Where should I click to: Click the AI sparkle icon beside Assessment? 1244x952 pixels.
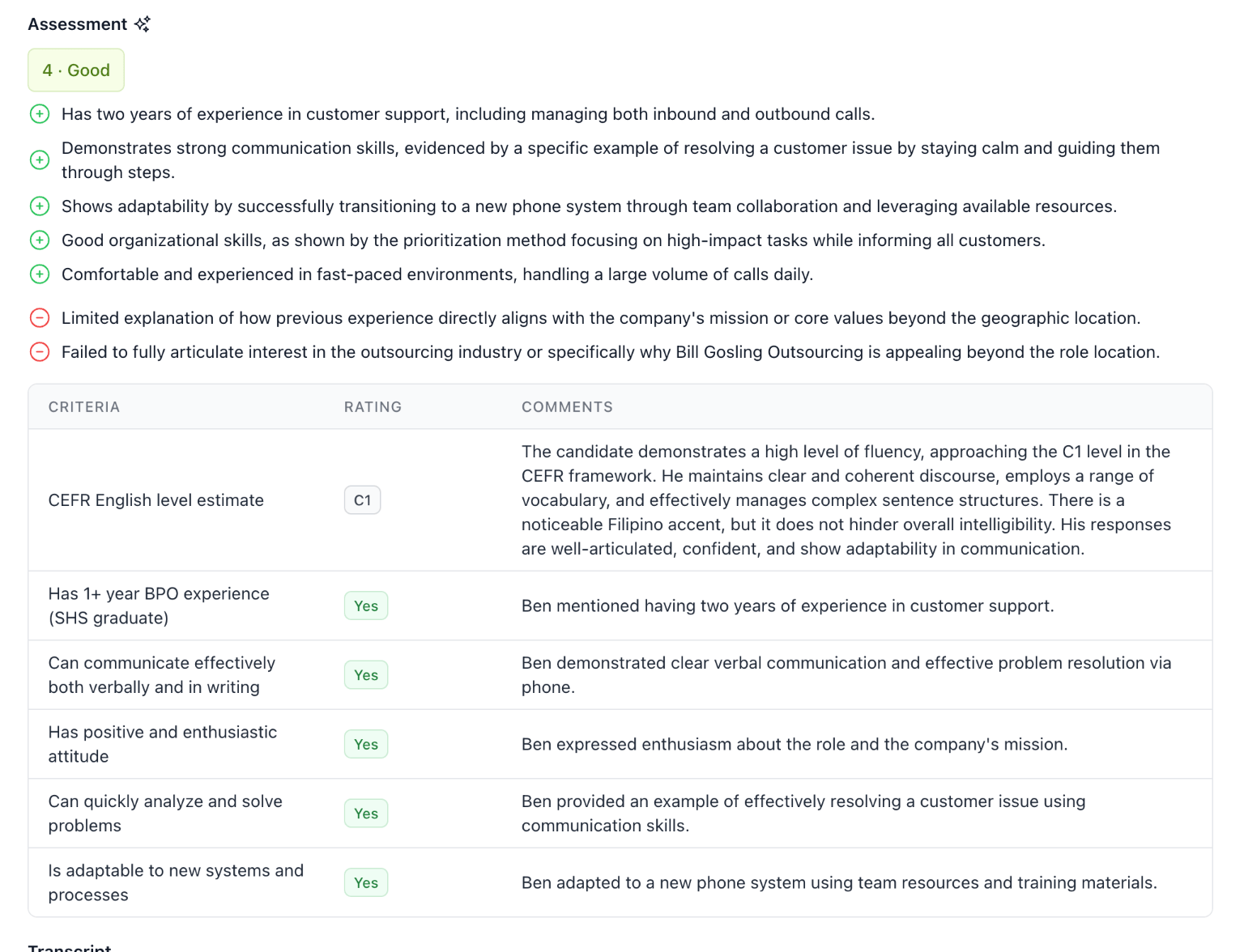pyautogui.click(x=143, y=24)
